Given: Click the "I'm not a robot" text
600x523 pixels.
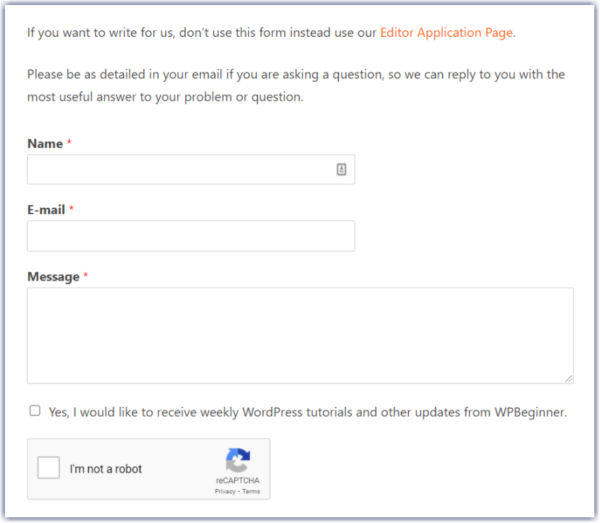Looking at the screenshot, I should coord(106,469).
